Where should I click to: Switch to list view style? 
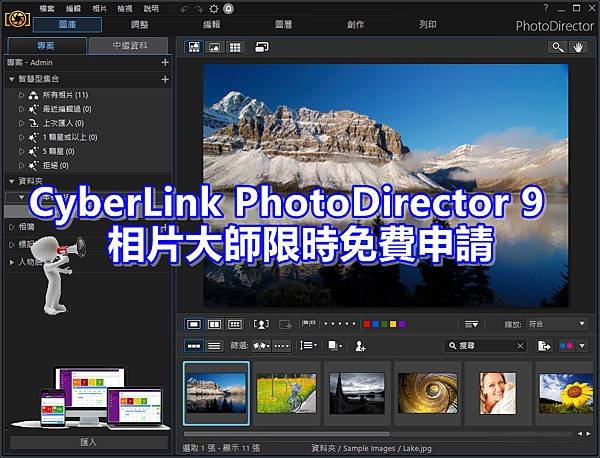tap(214, 346)
